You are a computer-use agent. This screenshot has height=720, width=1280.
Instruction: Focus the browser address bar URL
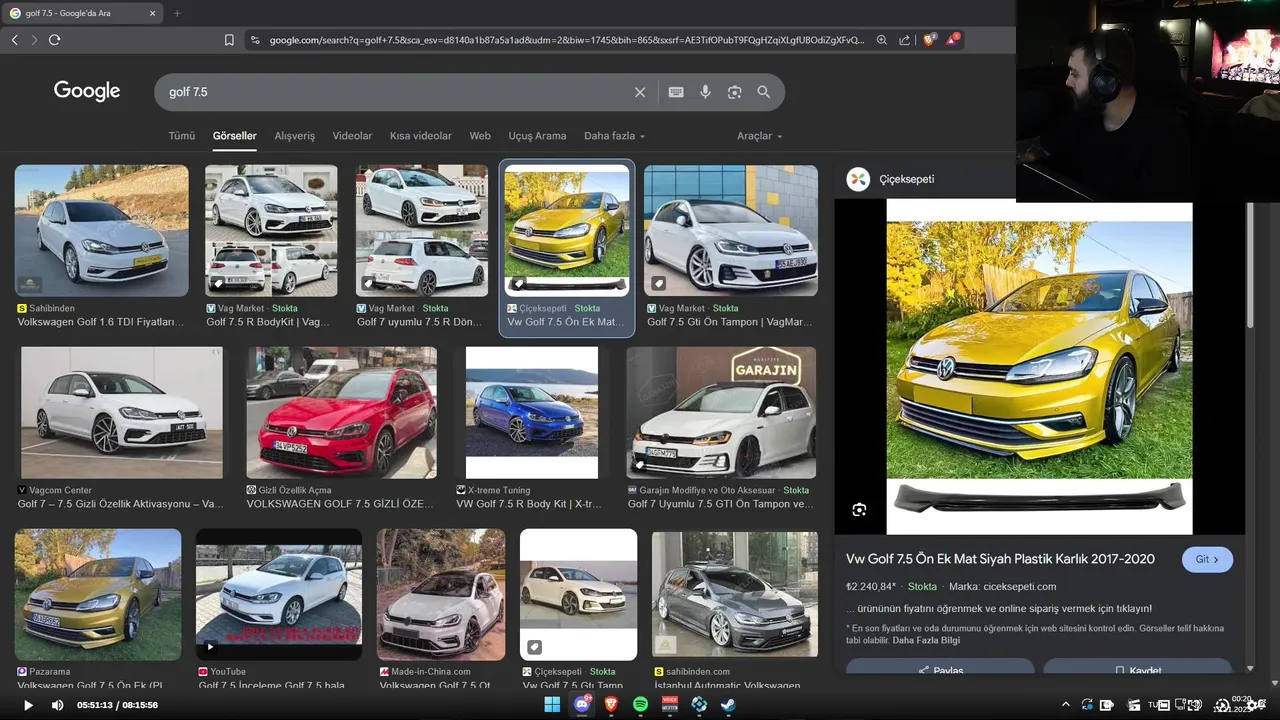coord(566,40)
